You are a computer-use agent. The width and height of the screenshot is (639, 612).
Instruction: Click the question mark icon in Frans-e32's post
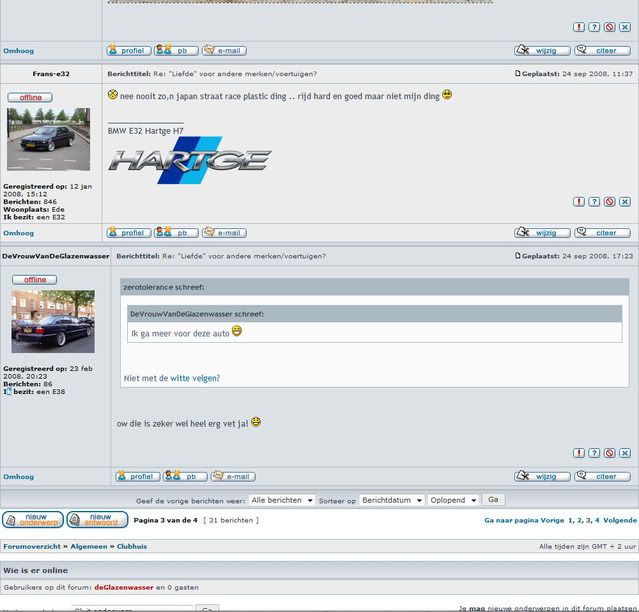point(594,202)
